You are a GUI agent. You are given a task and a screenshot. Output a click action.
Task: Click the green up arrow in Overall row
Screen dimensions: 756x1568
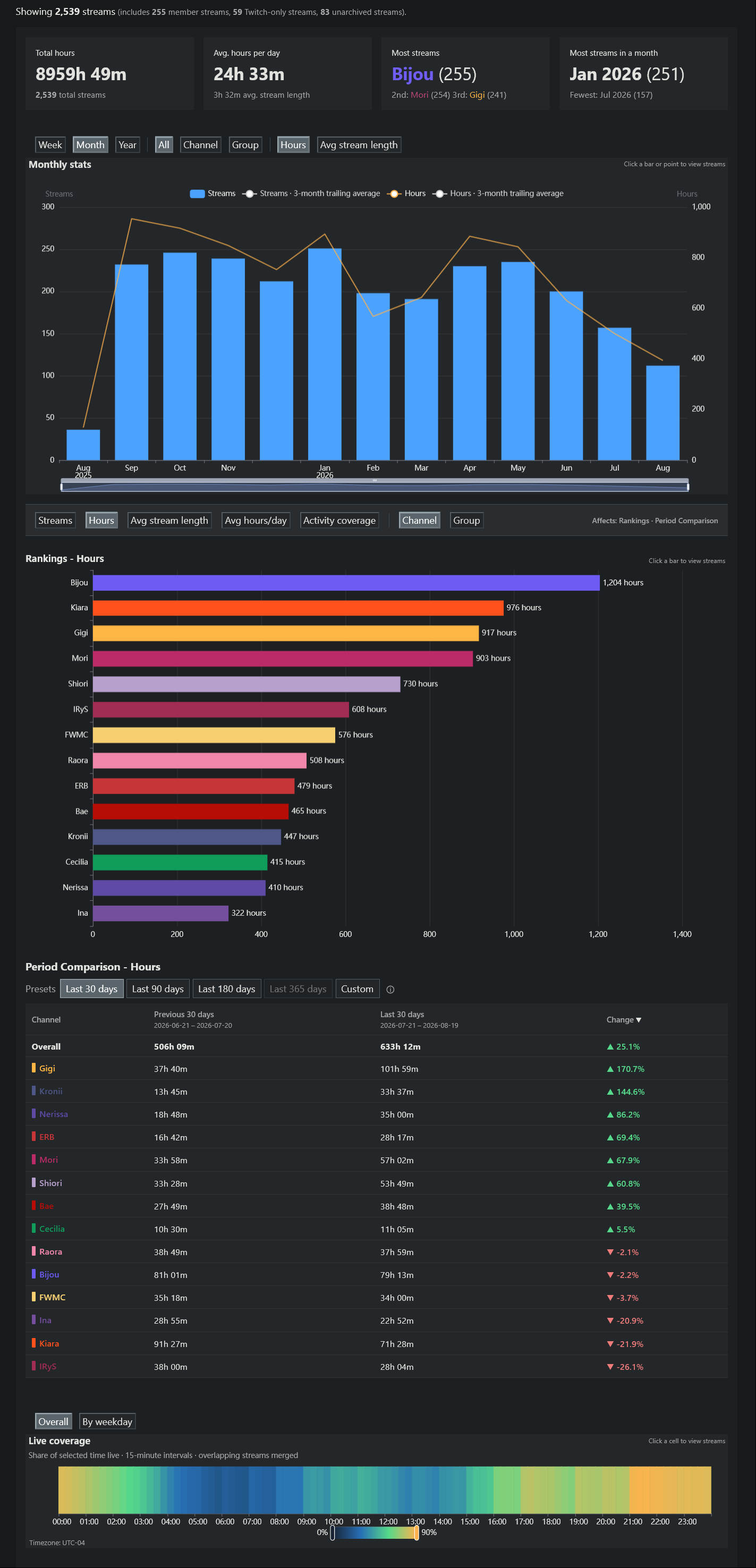[x=610, y=1046]
